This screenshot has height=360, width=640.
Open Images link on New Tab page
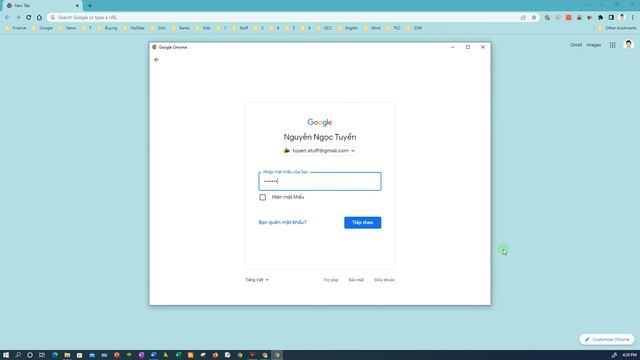594,45
